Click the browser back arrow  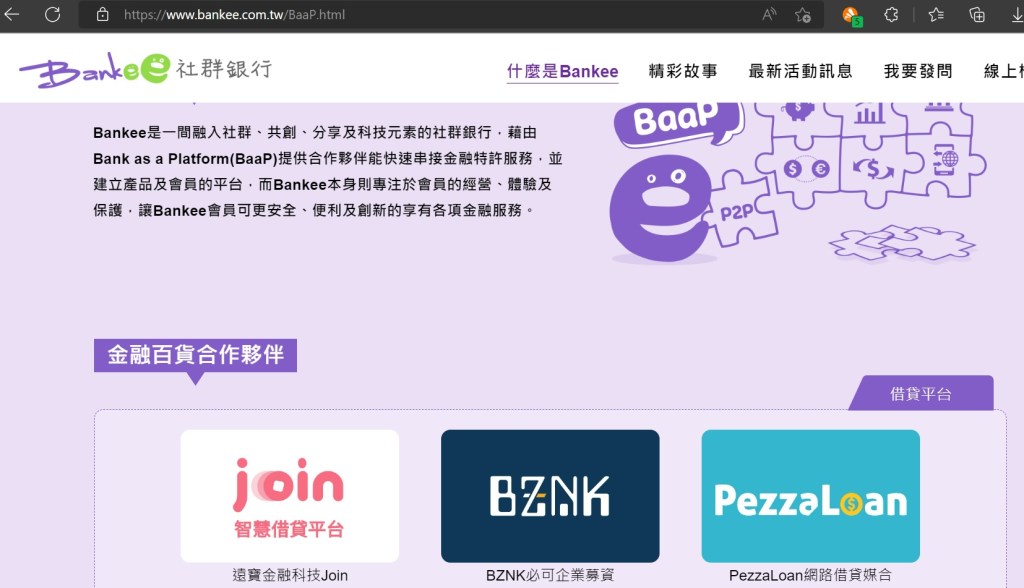tap(11, 14)
